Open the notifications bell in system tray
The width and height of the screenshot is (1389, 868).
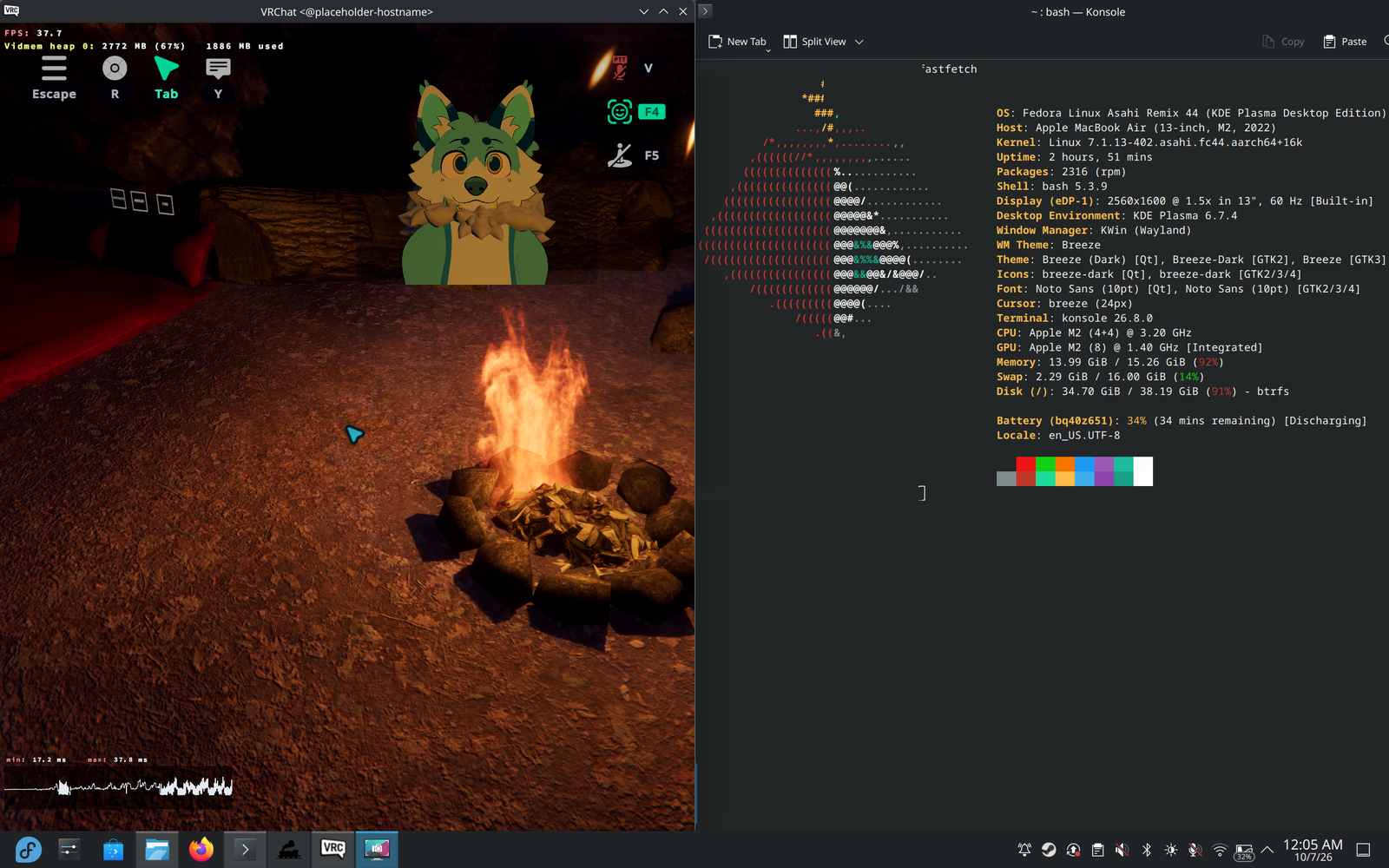1024,850
